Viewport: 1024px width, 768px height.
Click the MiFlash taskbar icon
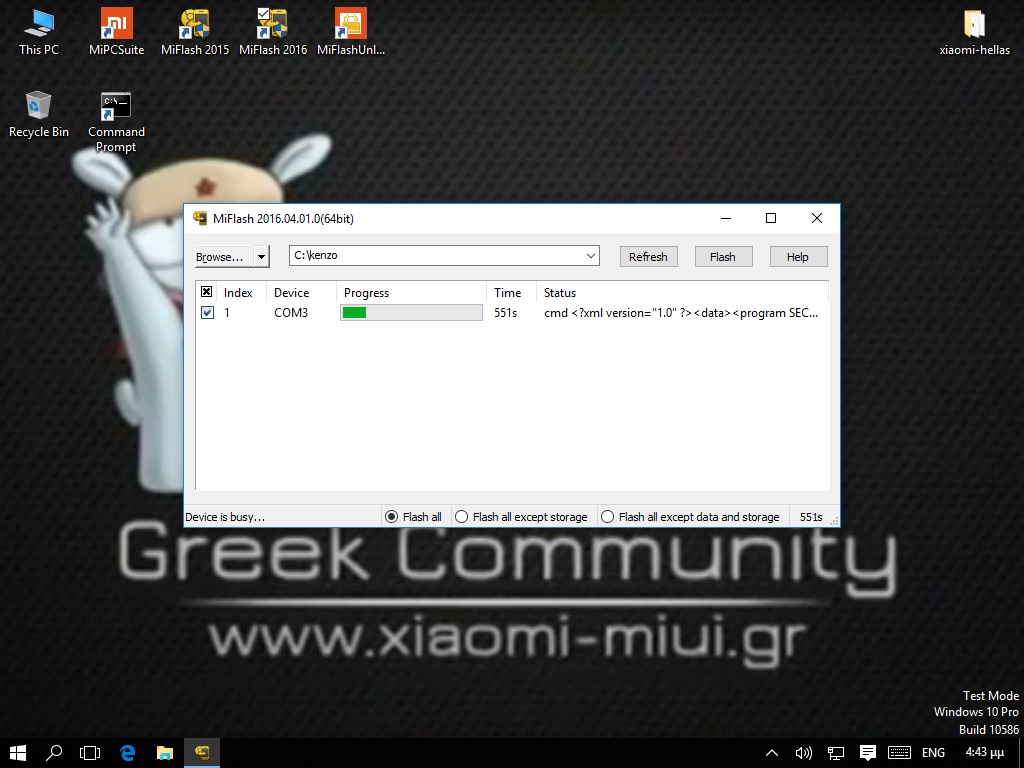(202, 753)
